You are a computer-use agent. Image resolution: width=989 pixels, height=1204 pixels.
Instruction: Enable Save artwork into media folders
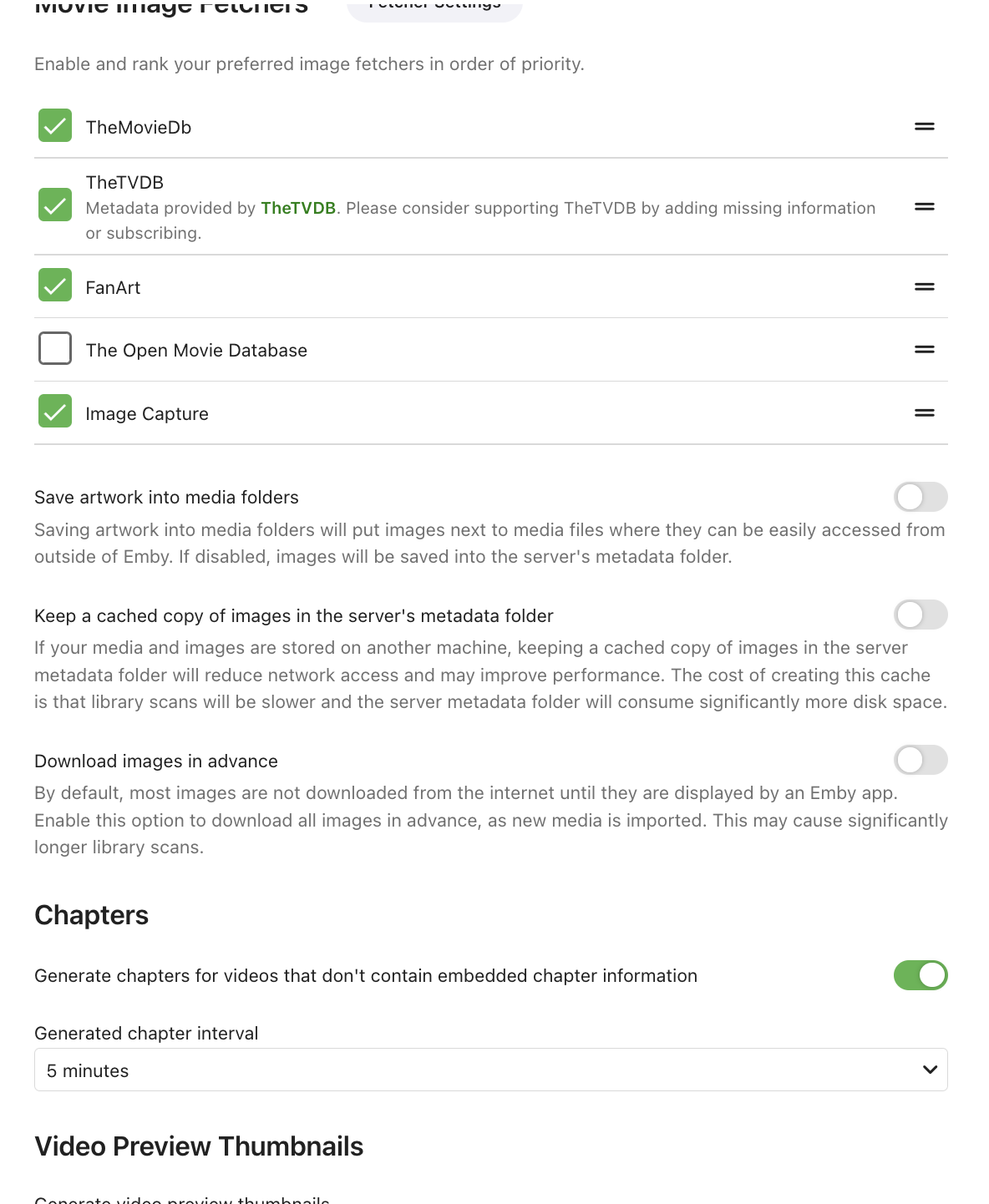tap(920, 498)
